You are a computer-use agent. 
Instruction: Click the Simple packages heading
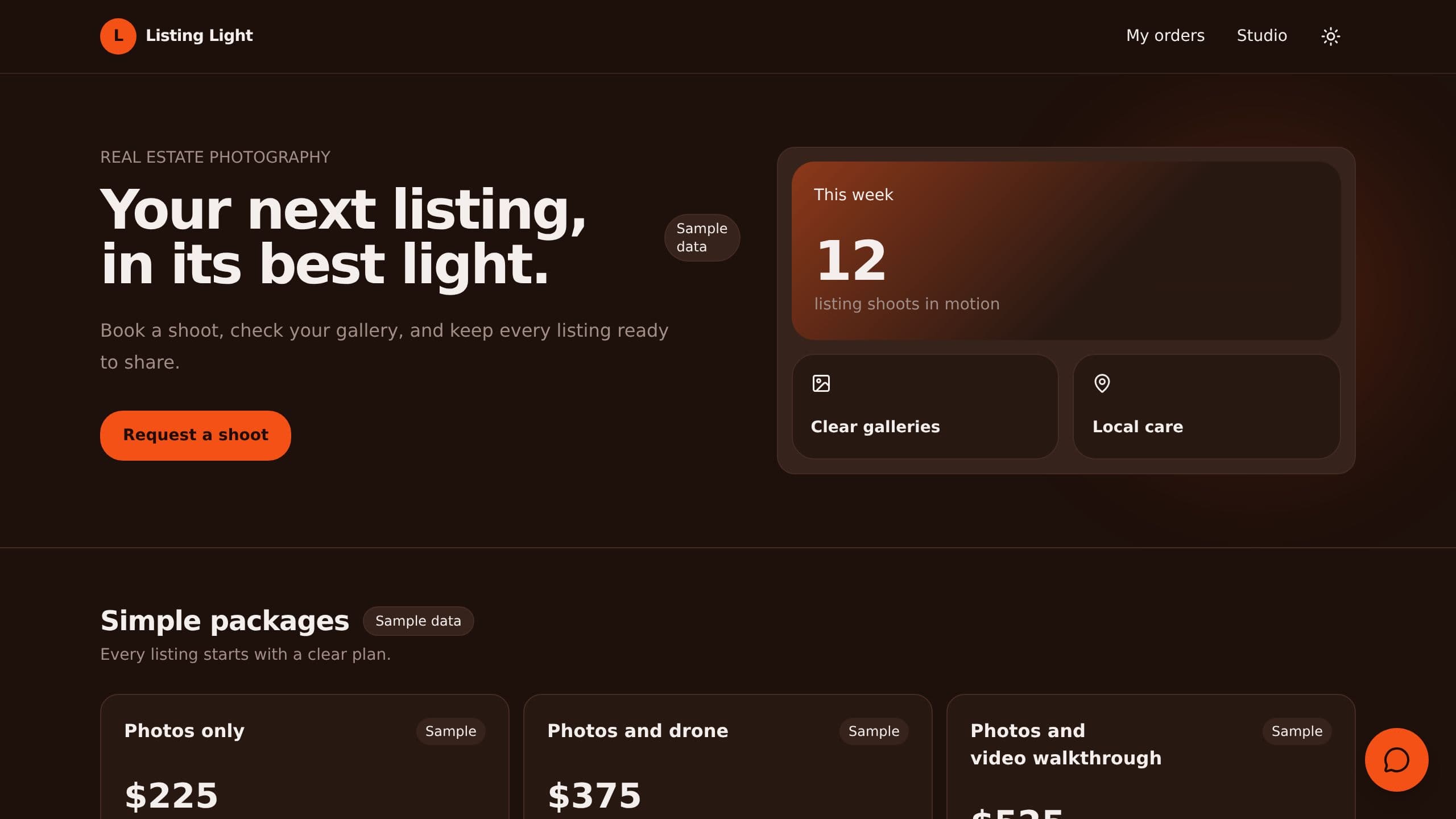225,621
